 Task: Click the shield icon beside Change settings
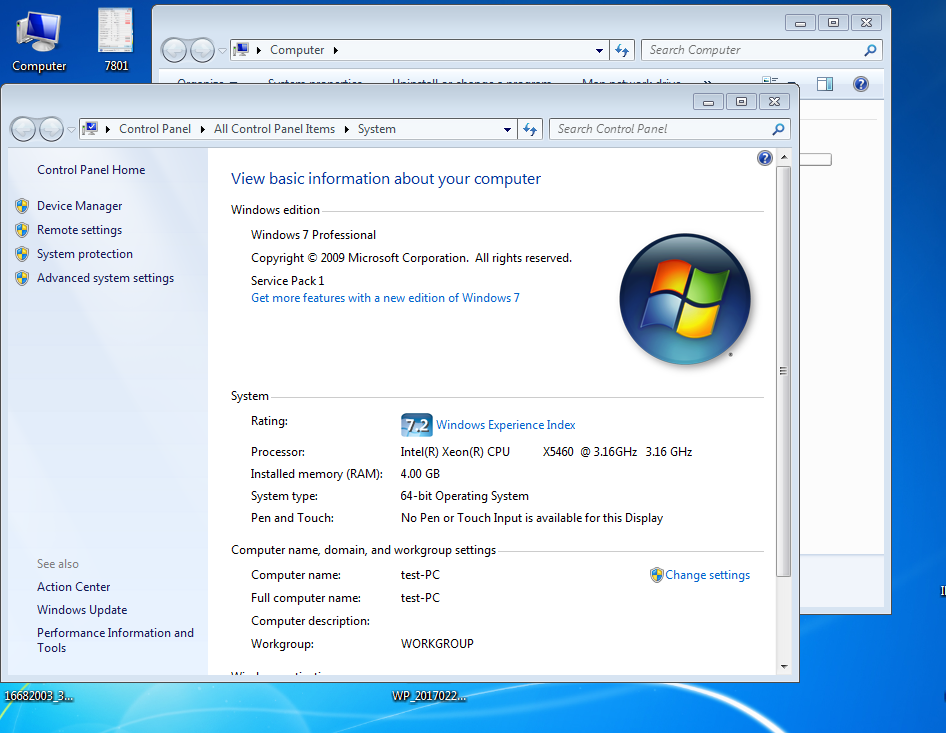(656, 575)
